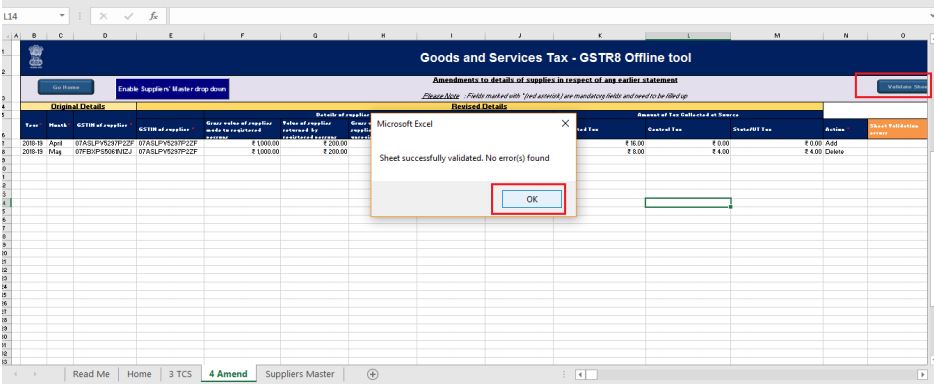Click the sheet tabs scroll-left arrow
The height and width of the screenshot is (384, 934).
[16, 374]
